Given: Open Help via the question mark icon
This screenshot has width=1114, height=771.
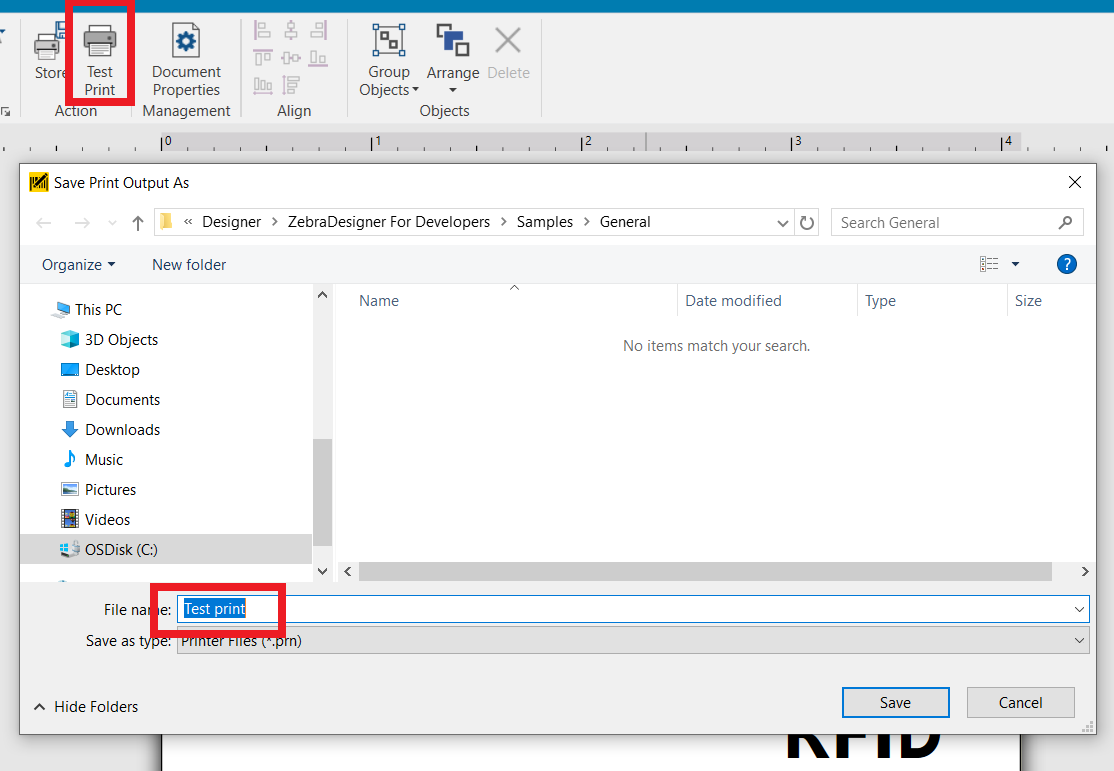Looking at the screenshot, I should click(1066, 264).
